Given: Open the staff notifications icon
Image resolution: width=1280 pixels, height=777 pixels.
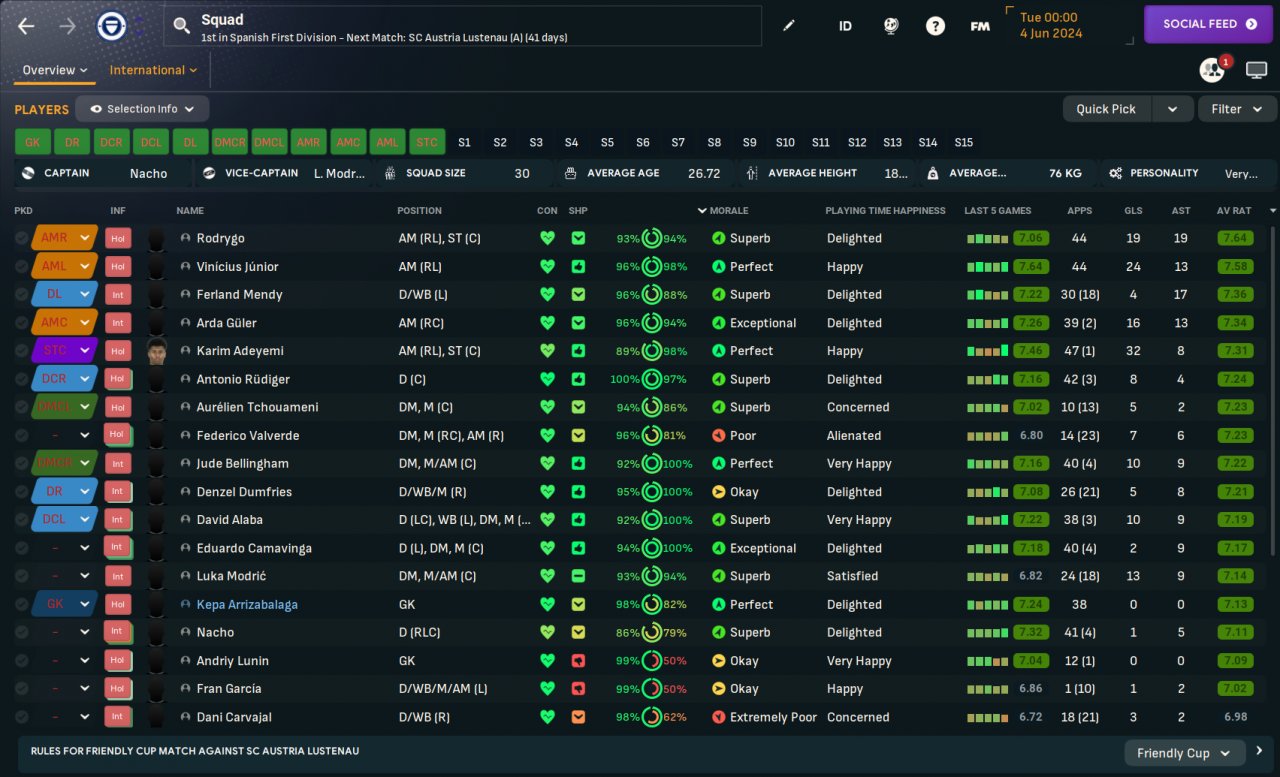Looking at the screenshot, I should pyautogui.click(x=1212, y=70).
